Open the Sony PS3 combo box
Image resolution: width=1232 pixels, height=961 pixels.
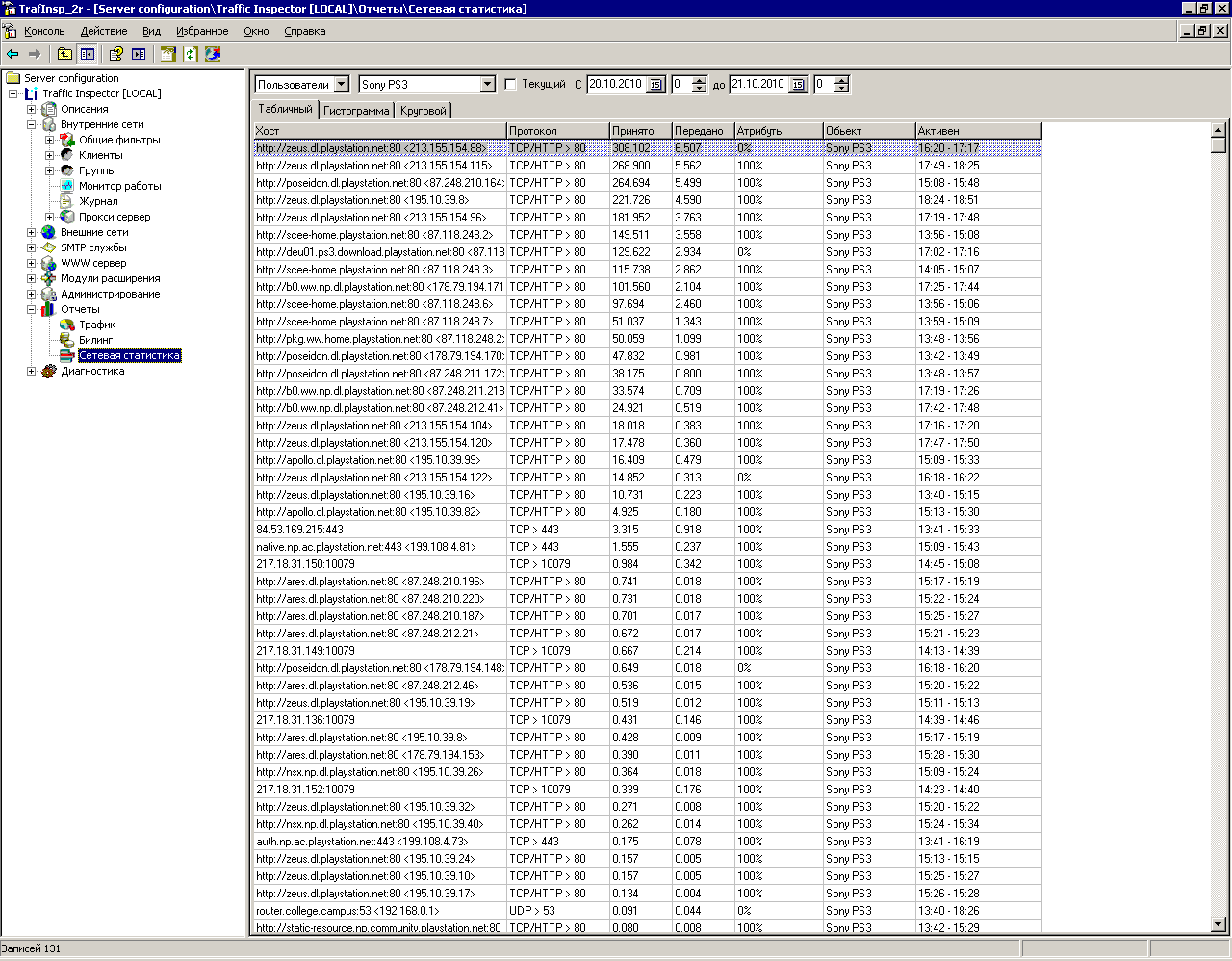pyautogui.click(x=487, y=85)
